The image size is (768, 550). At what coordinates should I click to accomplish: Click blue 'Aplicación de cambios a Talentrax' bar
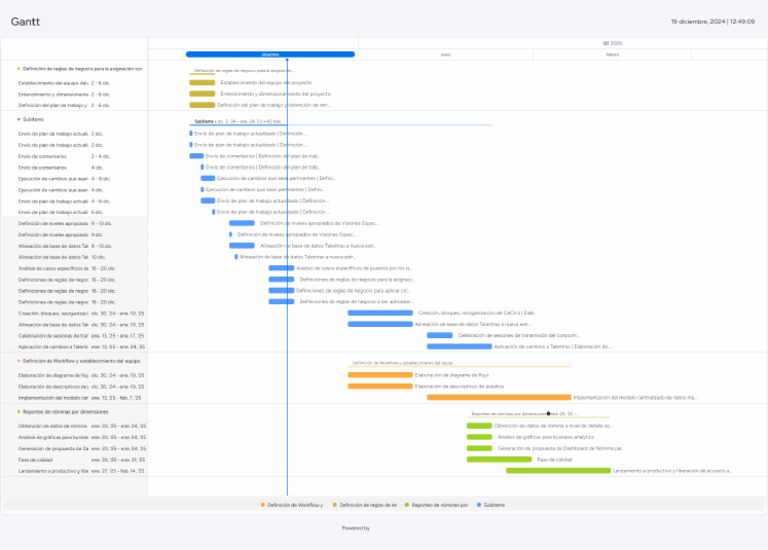[459, 346]
